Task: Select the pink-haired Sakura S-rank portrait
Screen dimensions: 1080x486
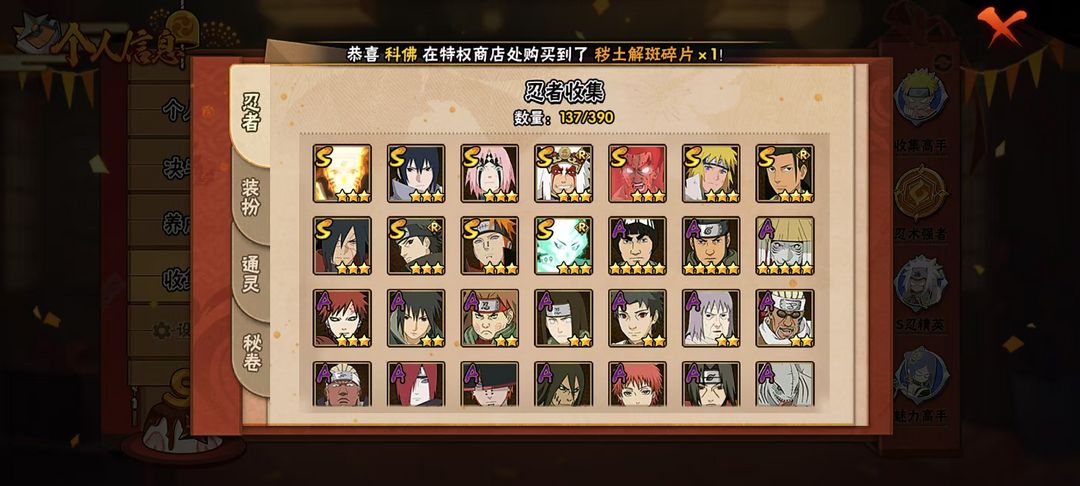Action: [490, 173]
